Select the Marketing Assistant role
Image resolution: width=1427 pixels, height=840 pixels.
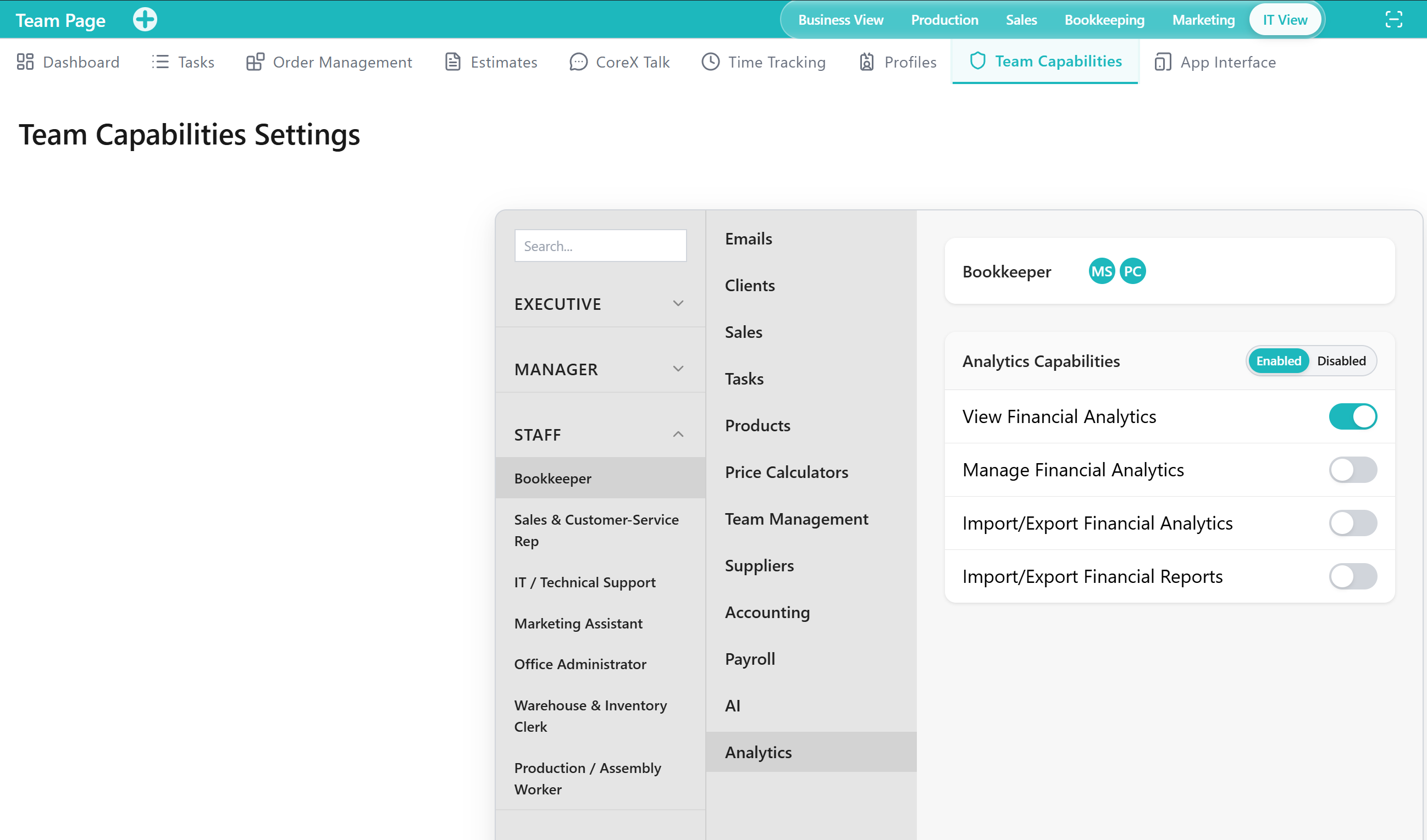pyautogui.click(x=600, y=623)
